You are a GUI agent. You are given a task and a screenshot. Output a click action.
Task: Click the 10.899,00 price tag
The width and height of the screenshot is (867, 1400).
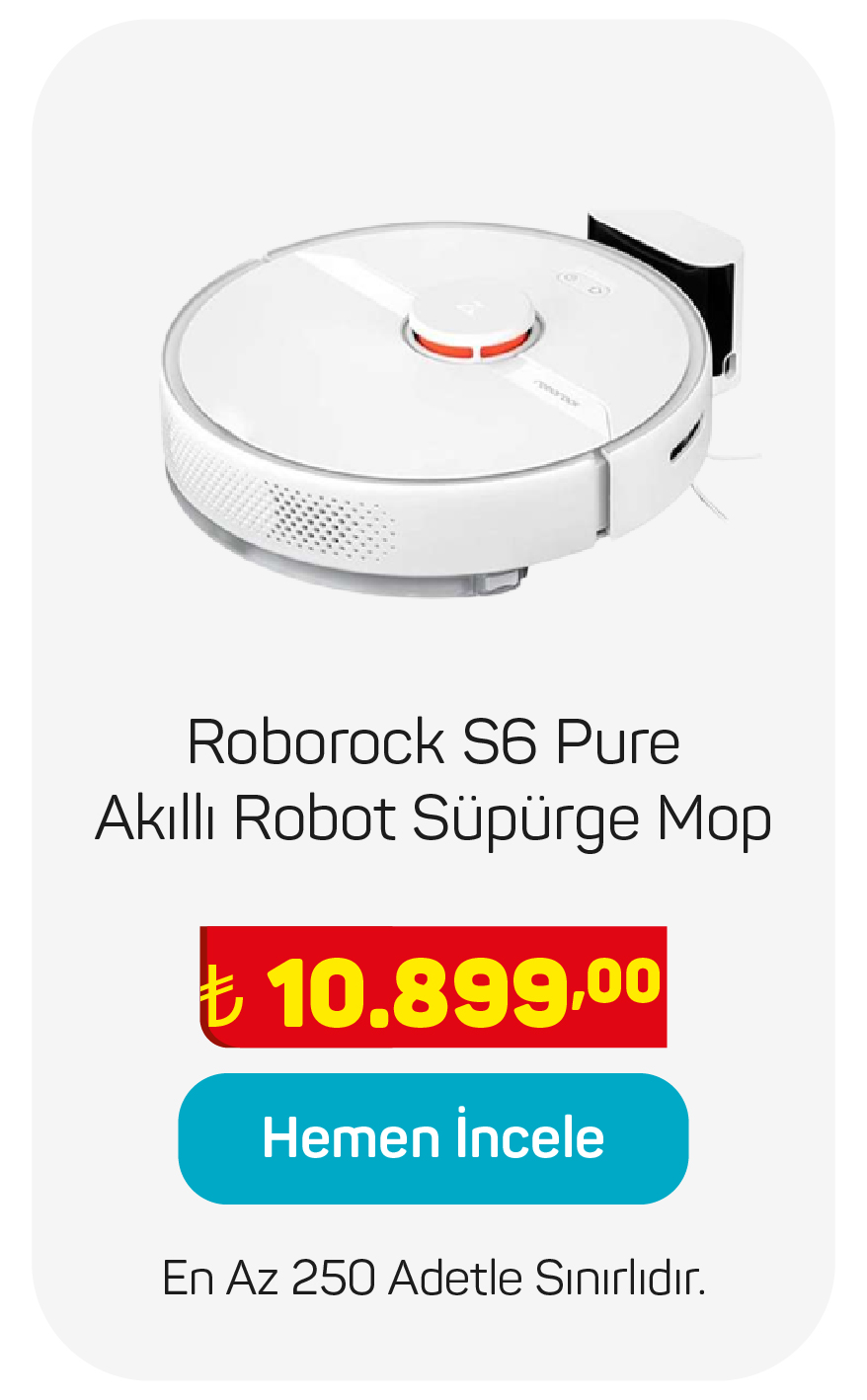(433, 986)
